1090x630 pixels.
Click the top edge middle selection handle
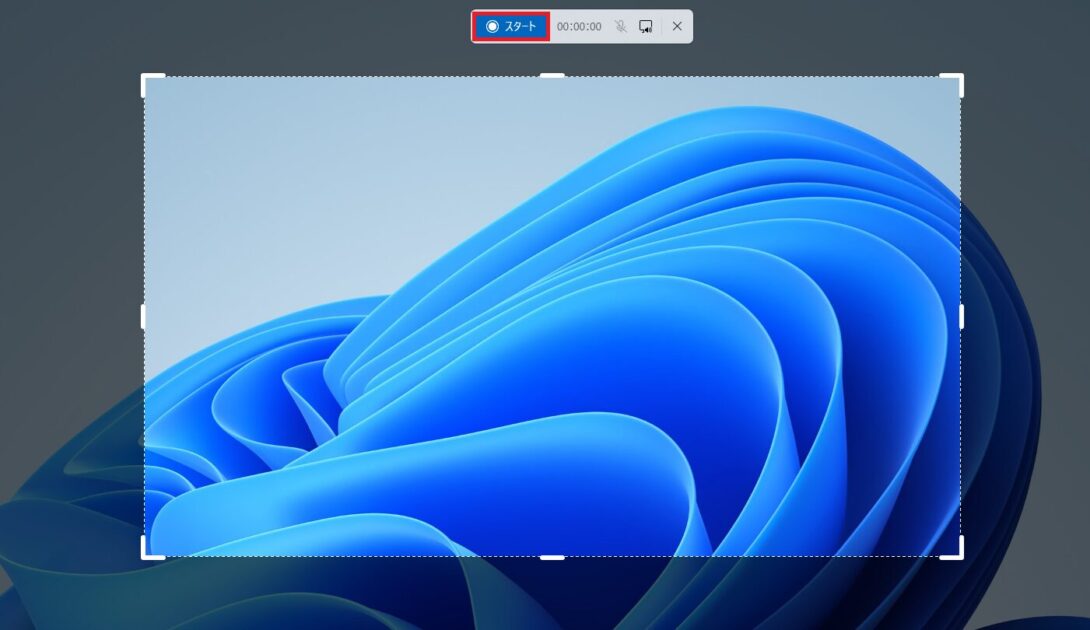552,75
